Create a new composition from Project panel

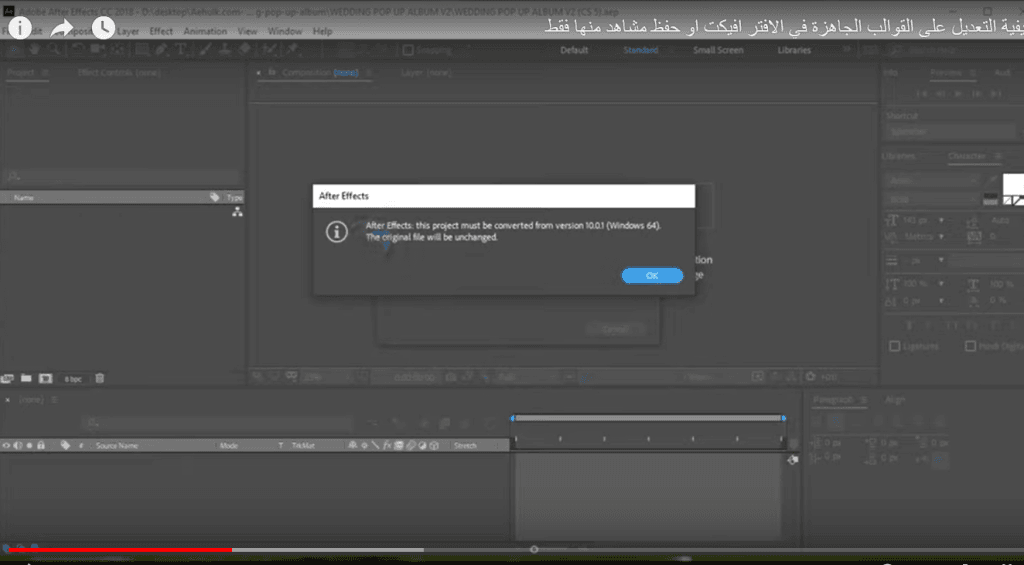pos(45,378)
